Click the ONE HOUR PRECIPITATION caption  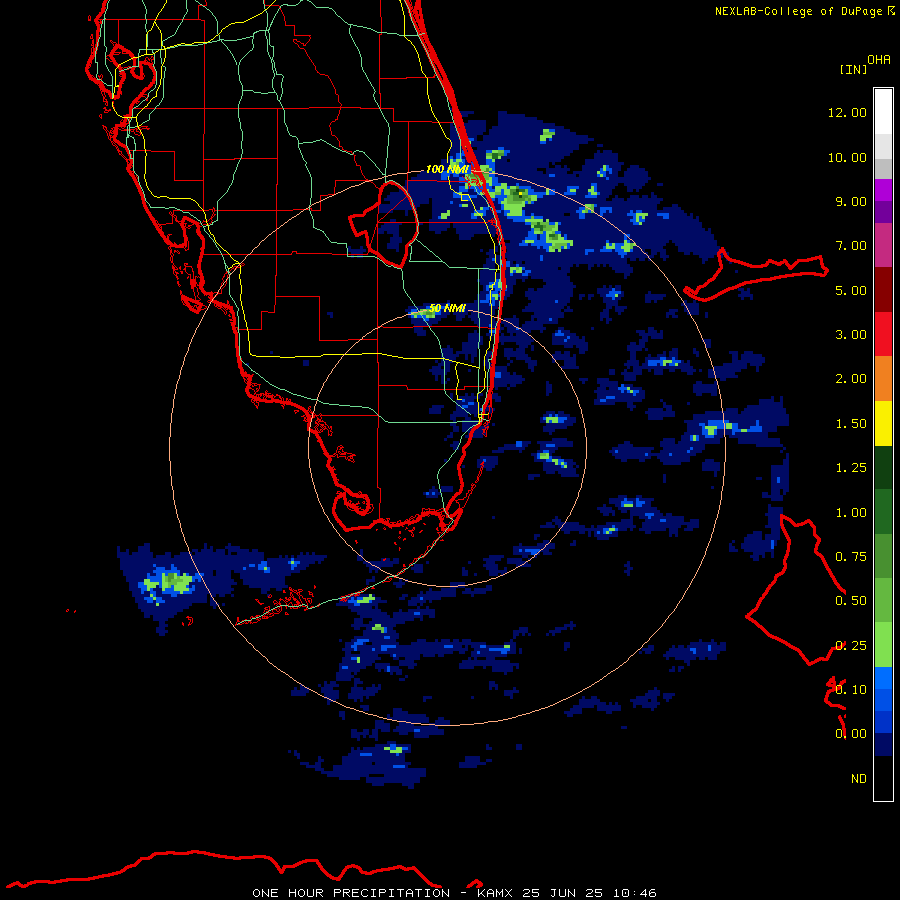point(351,893)
